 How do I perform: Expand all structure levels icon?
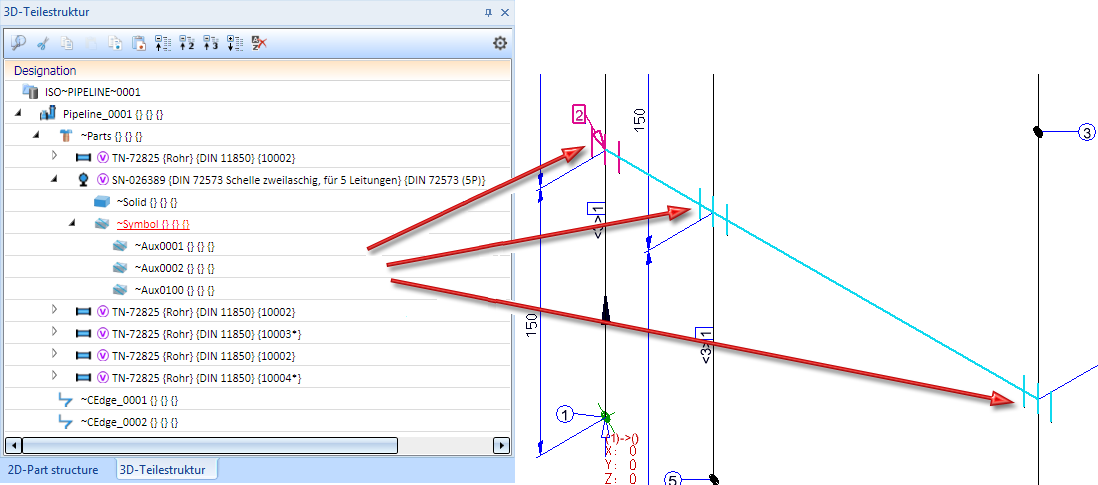pyautogui.click(x=235, y=43)
